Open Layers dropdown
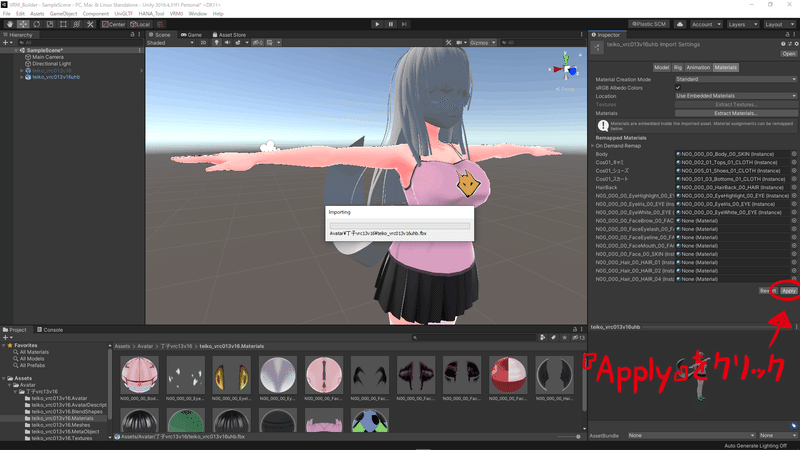 [x=742, y=24]
